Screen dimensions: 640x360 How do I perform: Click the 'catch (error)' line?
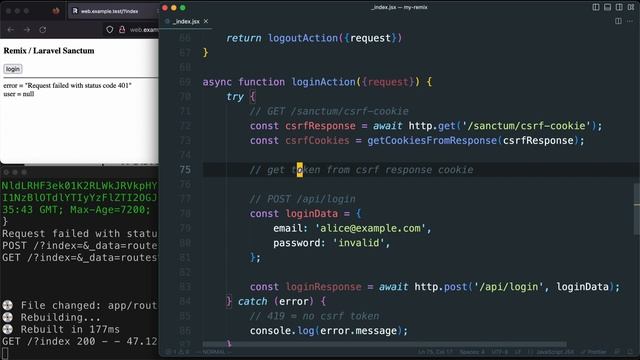tap(276, 302)
